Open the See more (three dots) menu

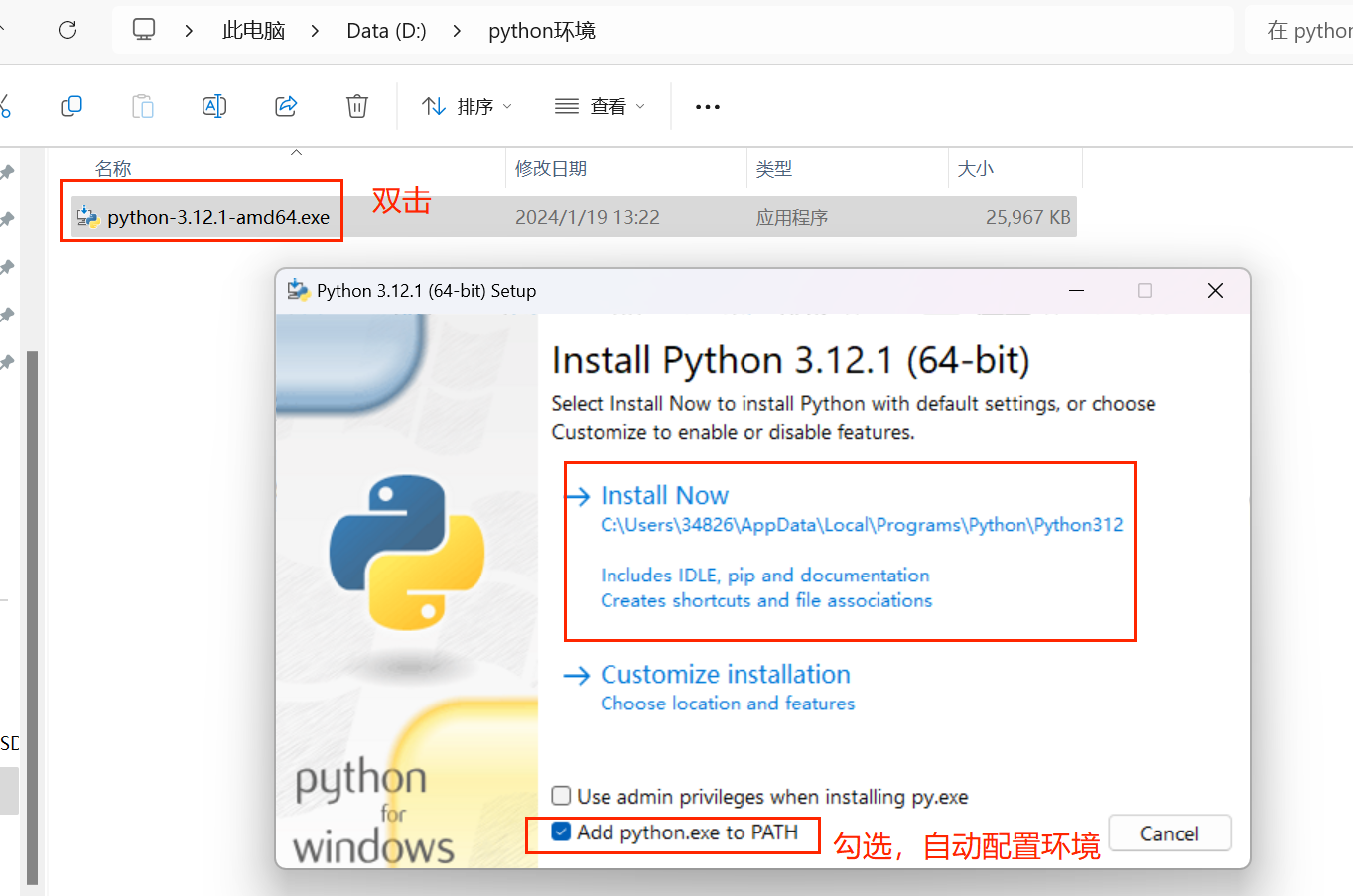[x=708, y=106]
